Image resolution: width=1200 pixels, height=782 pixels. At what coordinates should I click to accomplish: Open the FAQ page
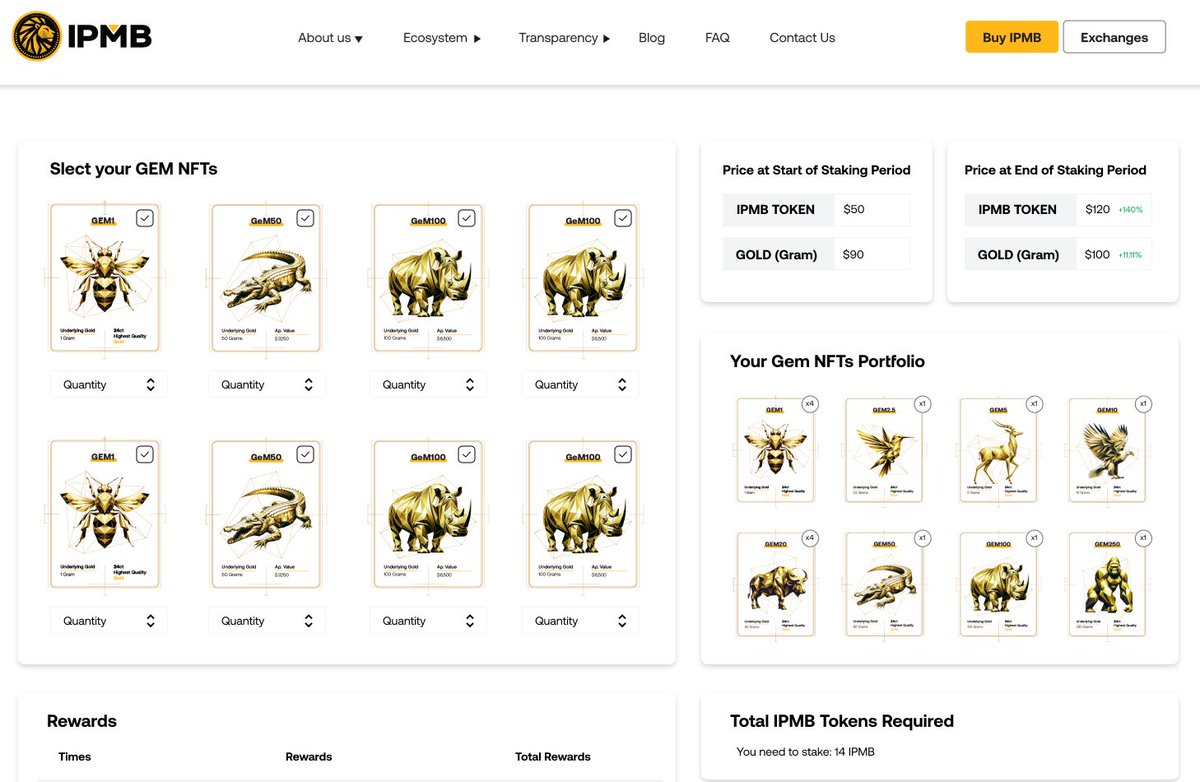(x=717, y=38)
